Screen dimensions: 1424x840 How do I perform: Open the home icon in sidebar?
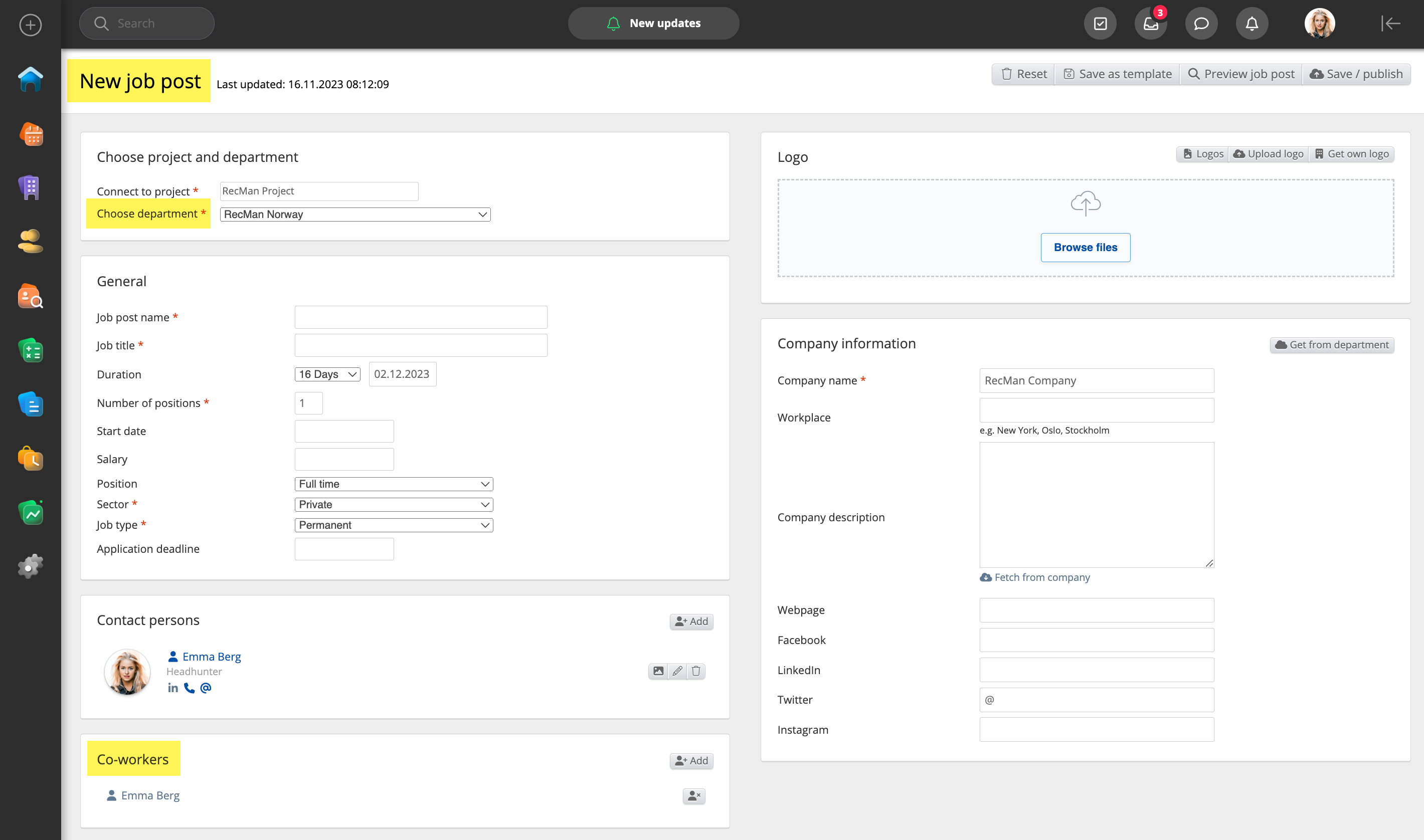point(31,79)
